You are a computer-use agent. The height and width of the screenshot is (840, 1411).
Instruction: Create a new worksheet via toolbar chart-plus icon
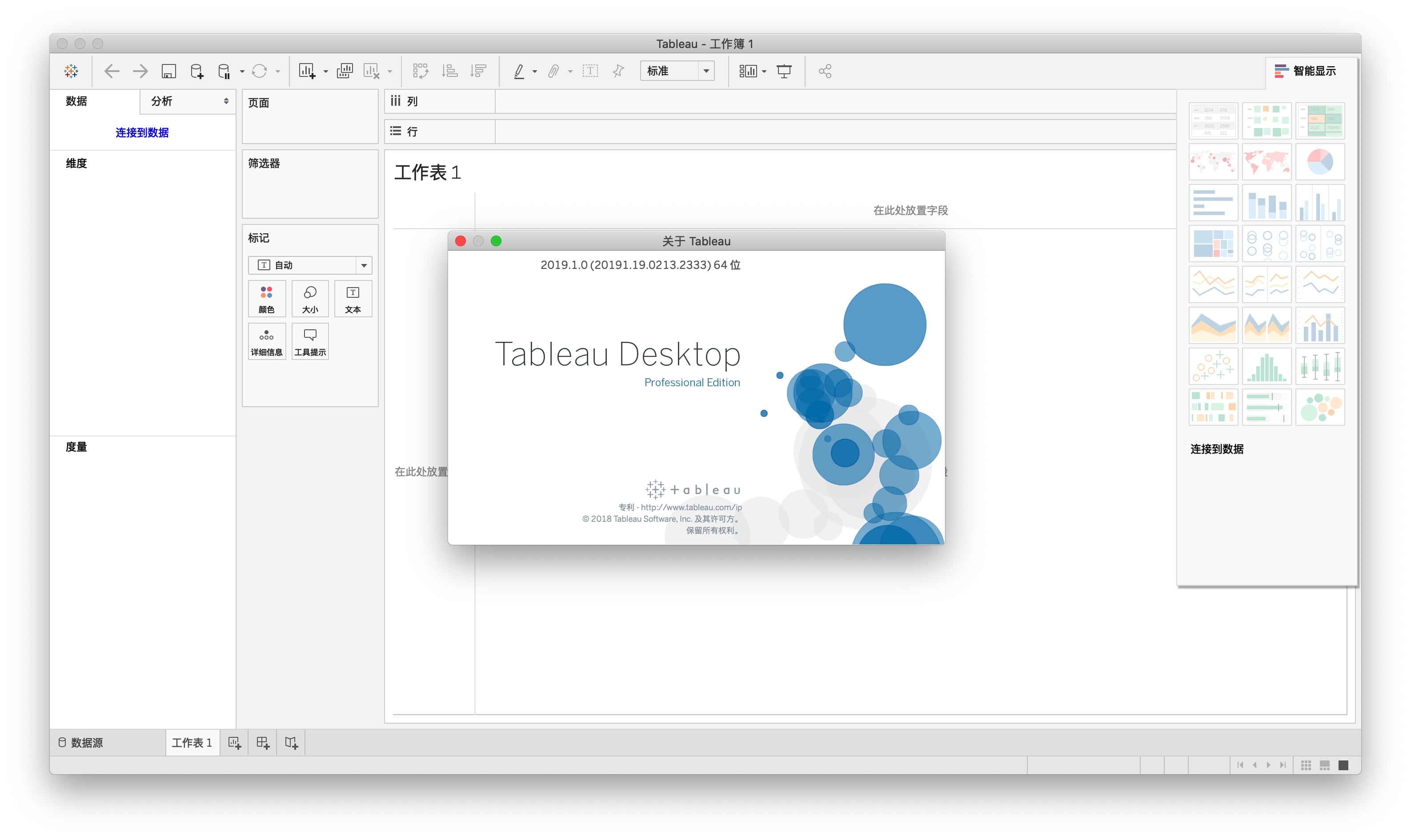[307, 71]
